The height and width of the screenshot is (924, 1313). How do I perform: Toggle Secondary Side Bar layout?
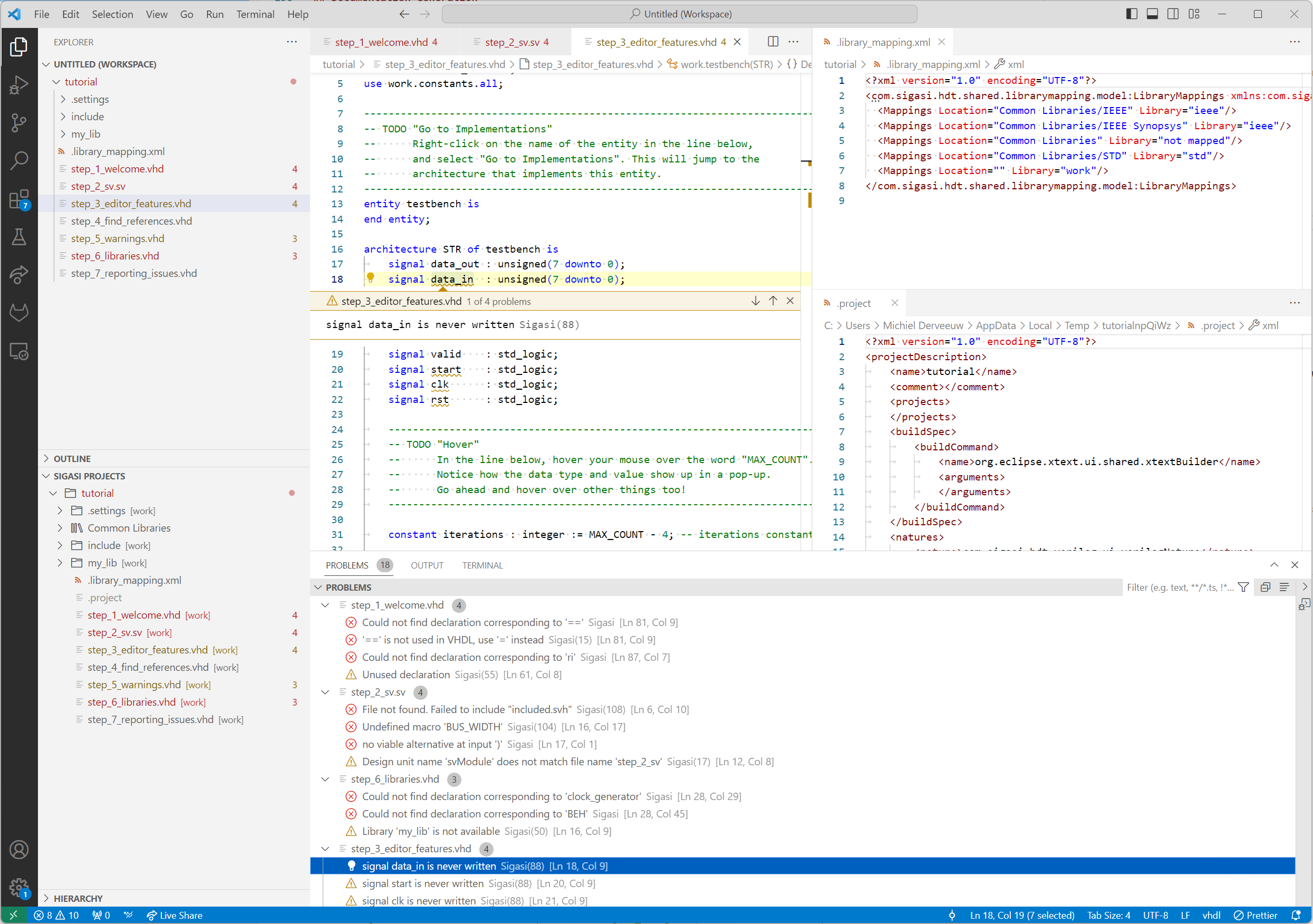[1173, 14]
